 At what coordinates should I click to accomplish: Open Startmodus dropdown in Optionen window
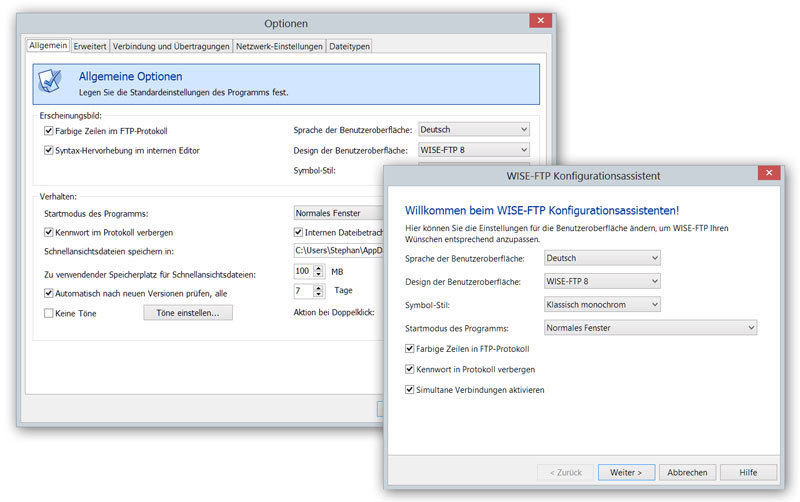coord(338,213)
